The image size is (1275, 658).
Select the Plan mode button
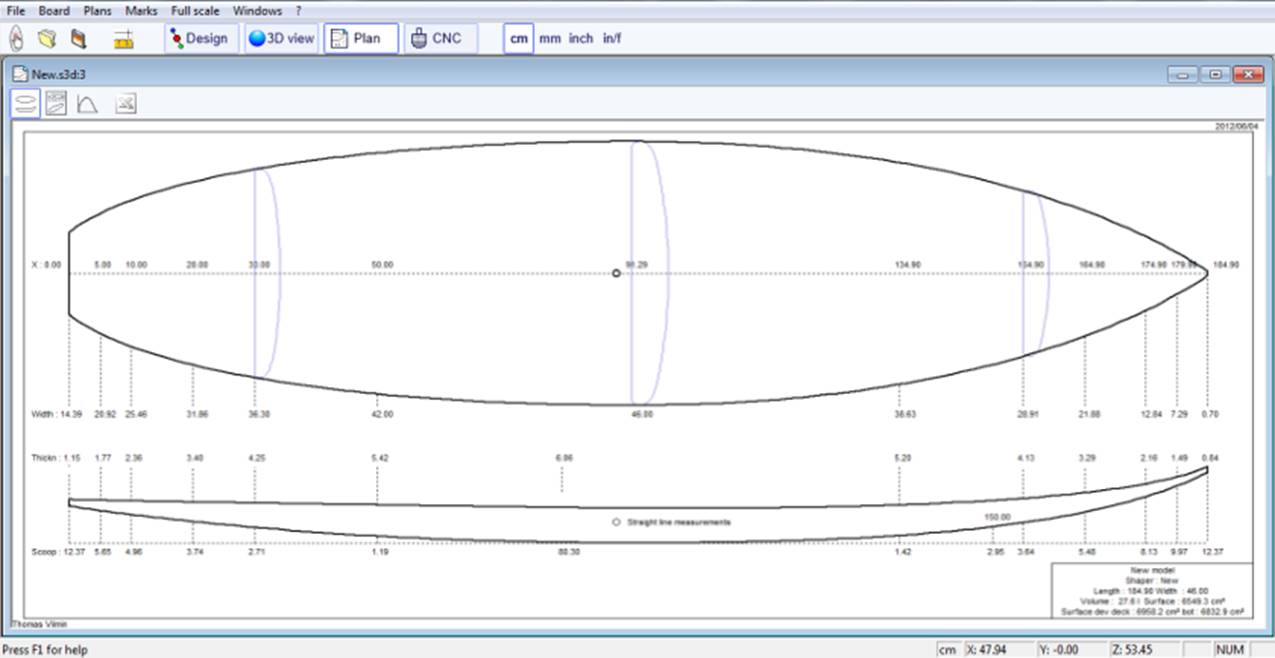[x=361, y=39]
